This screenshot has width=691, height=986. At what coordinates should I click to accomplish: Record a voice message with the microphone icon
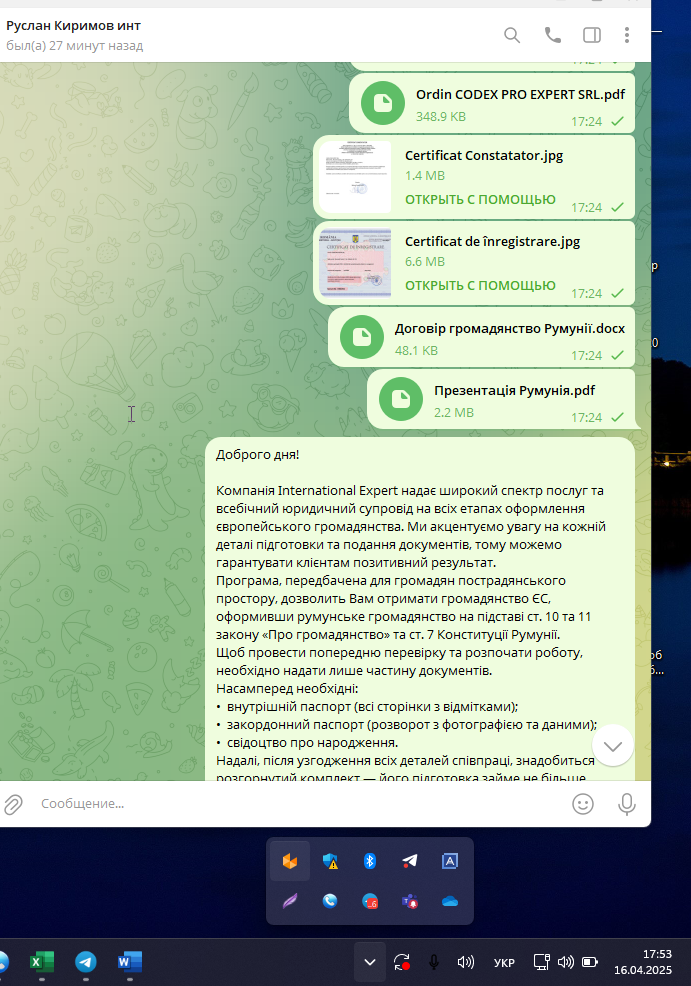[626, 804]
